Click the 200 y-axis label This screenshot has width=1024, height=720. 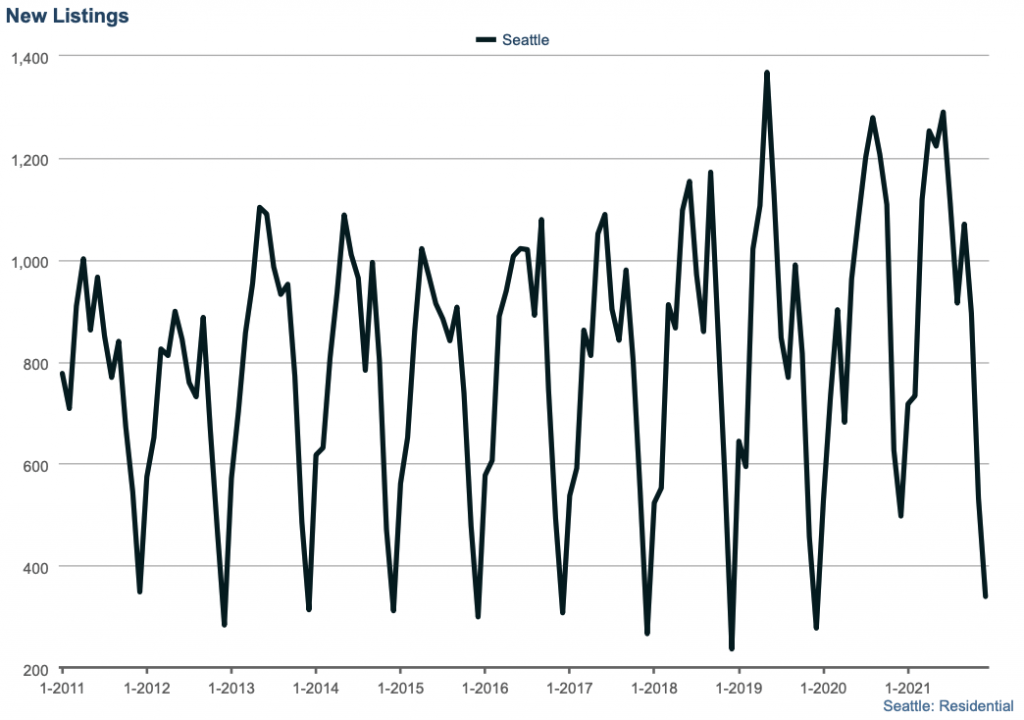35,670
